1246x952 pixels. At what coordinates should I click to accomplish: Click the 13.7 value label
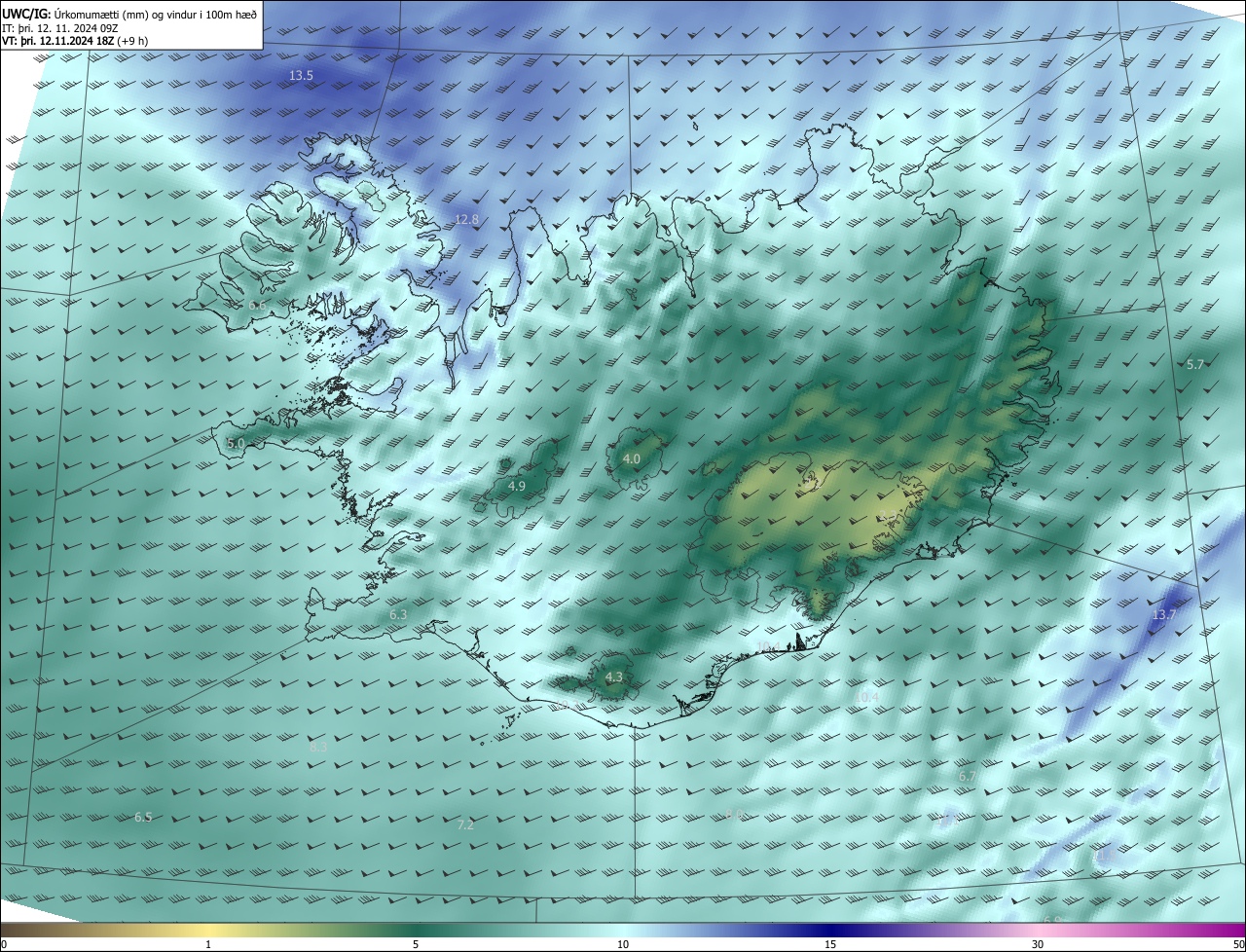[x=1164, y=615]
